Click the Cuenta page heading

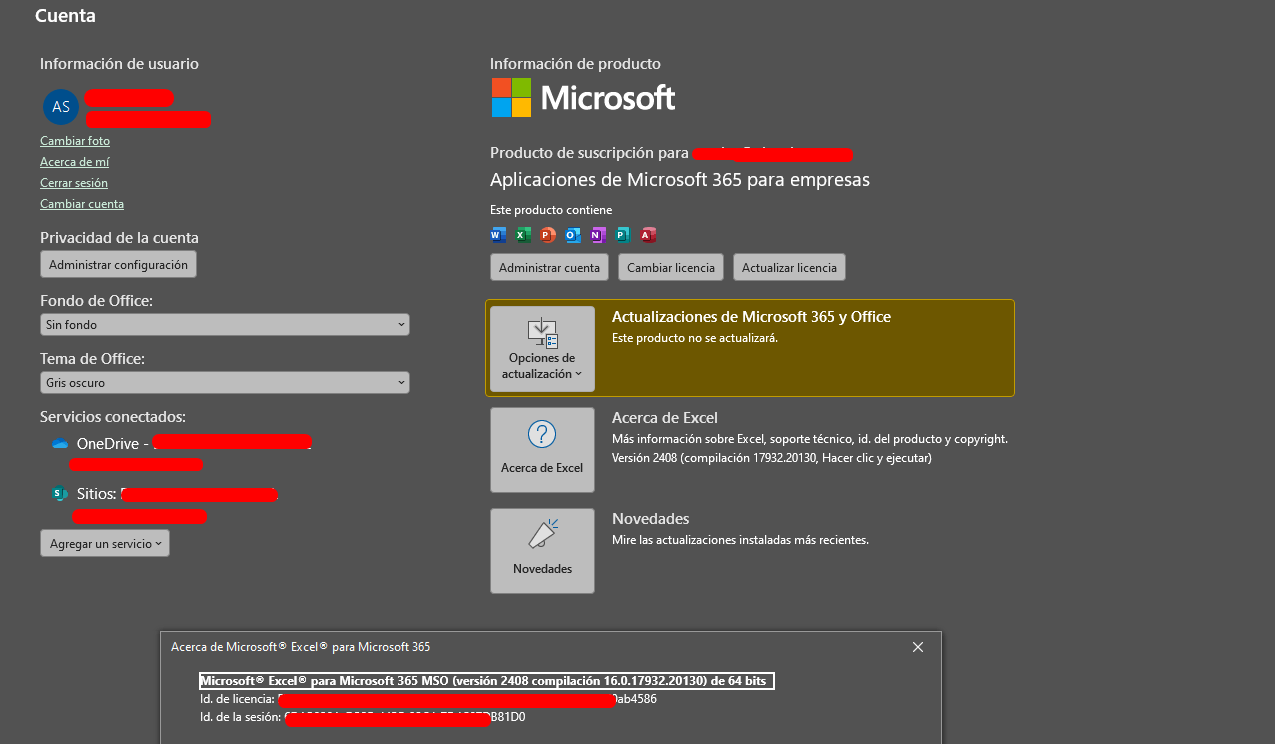tap(66, 16)
